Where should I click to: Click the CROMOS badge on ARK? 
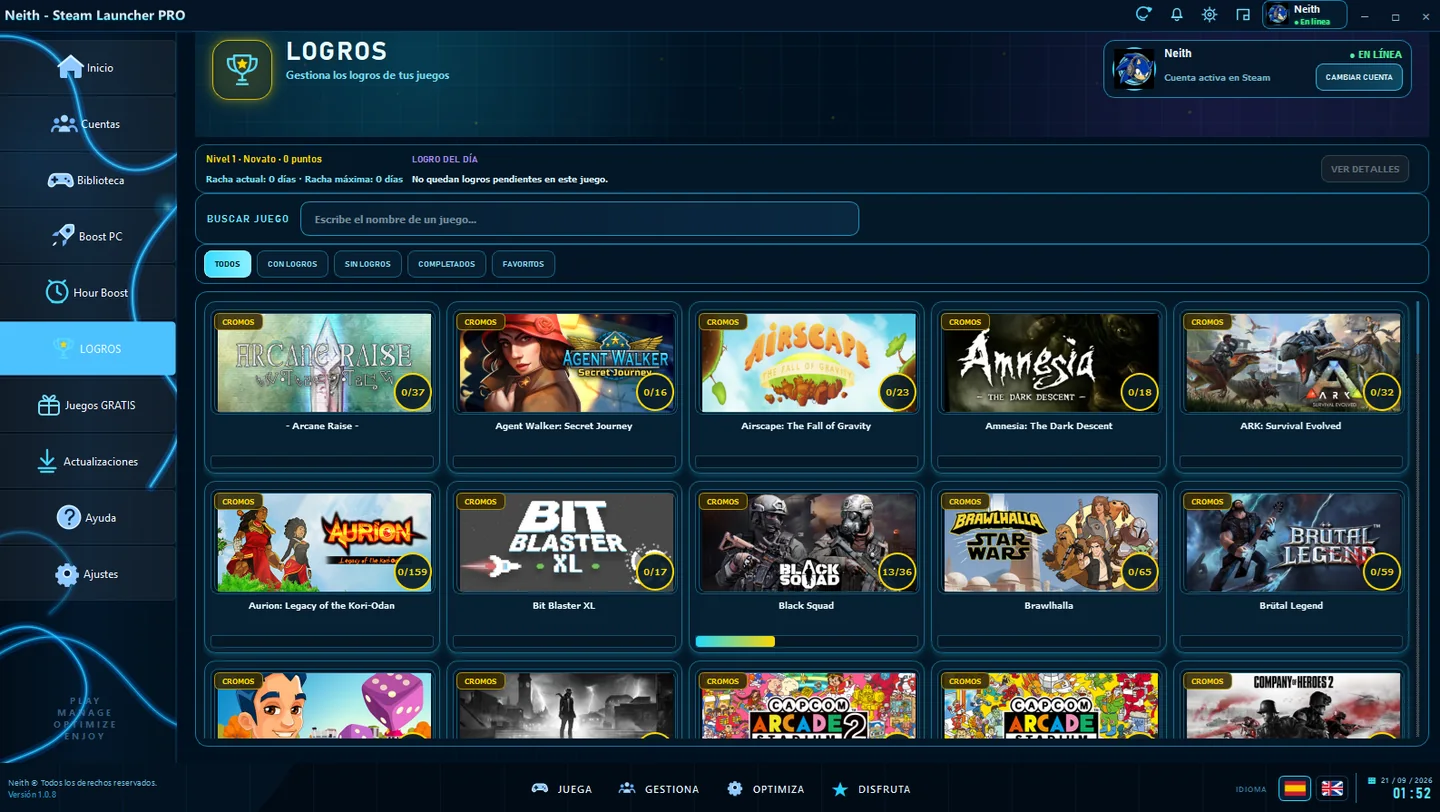tap(1207, 322)
